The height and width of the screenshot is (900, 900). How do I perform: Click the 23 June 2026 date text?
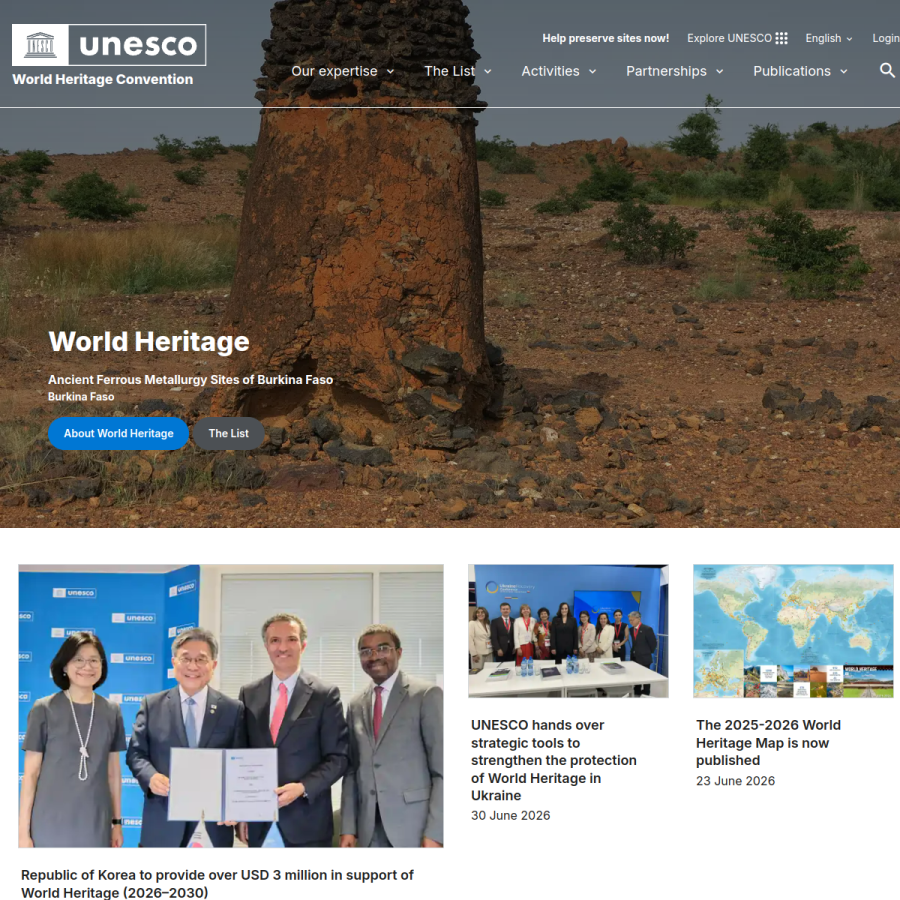(x=735, y=781)
